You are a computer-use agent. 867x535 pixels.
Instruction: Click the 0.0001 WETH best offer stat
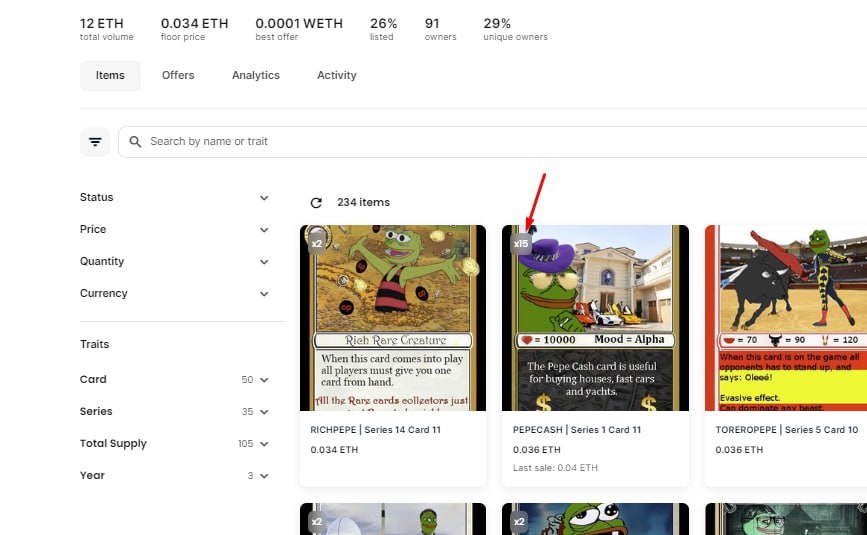(x=299, y=29)
